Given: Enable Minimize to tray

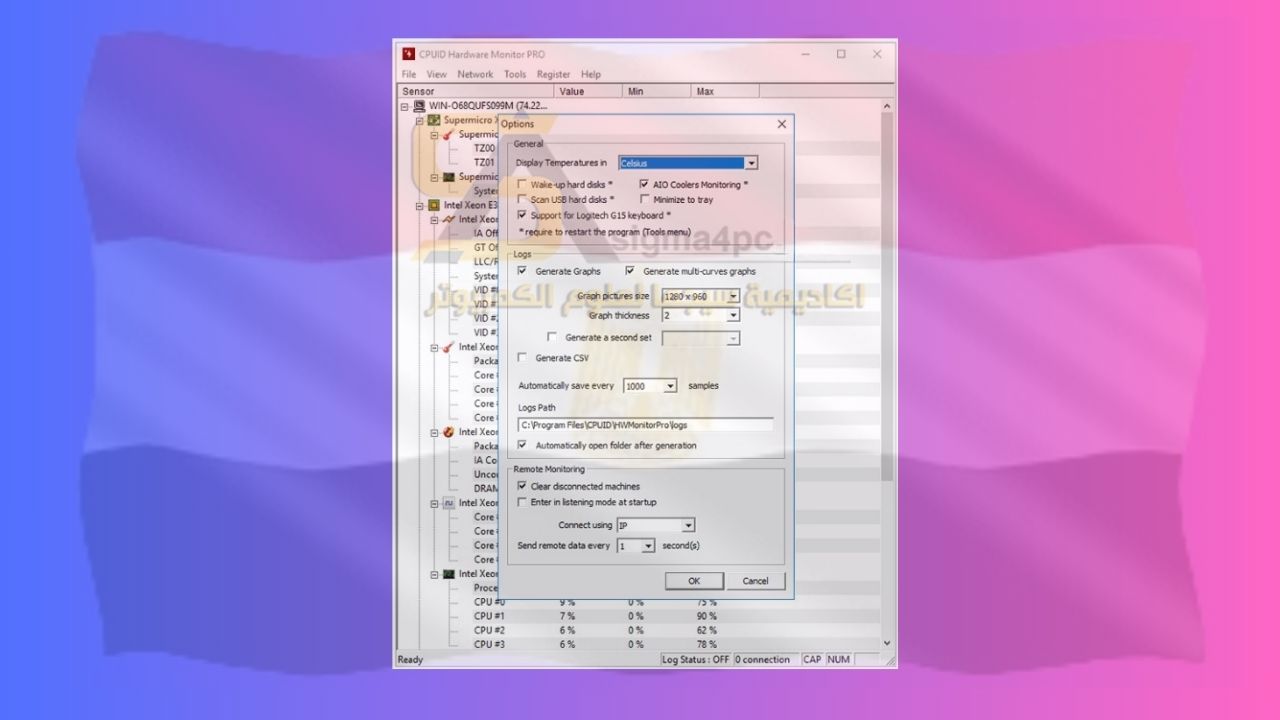Looking at the screenshot, I should click(644, 200).
